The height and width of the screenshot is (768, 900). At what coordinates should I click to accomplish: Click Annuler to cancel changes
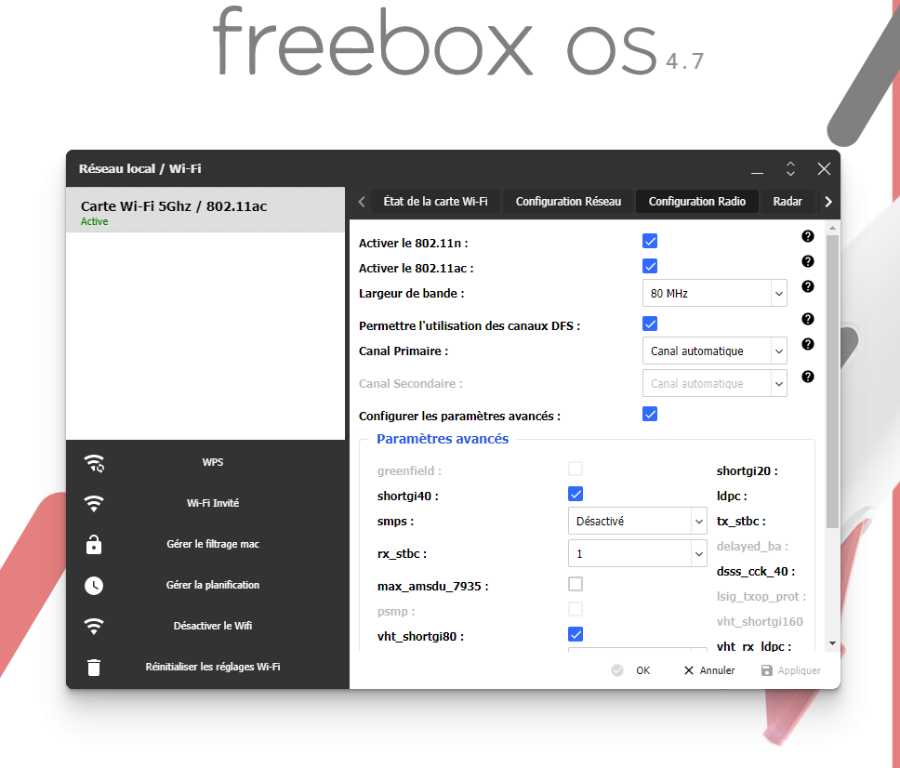(709, 670)
